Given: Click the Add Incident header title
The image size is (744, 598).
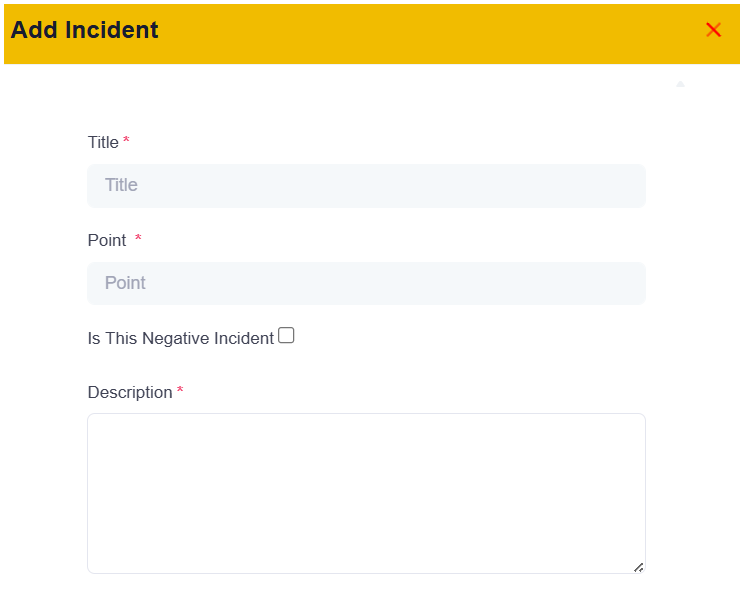Looking at the screenshot, I should point(84,30).
